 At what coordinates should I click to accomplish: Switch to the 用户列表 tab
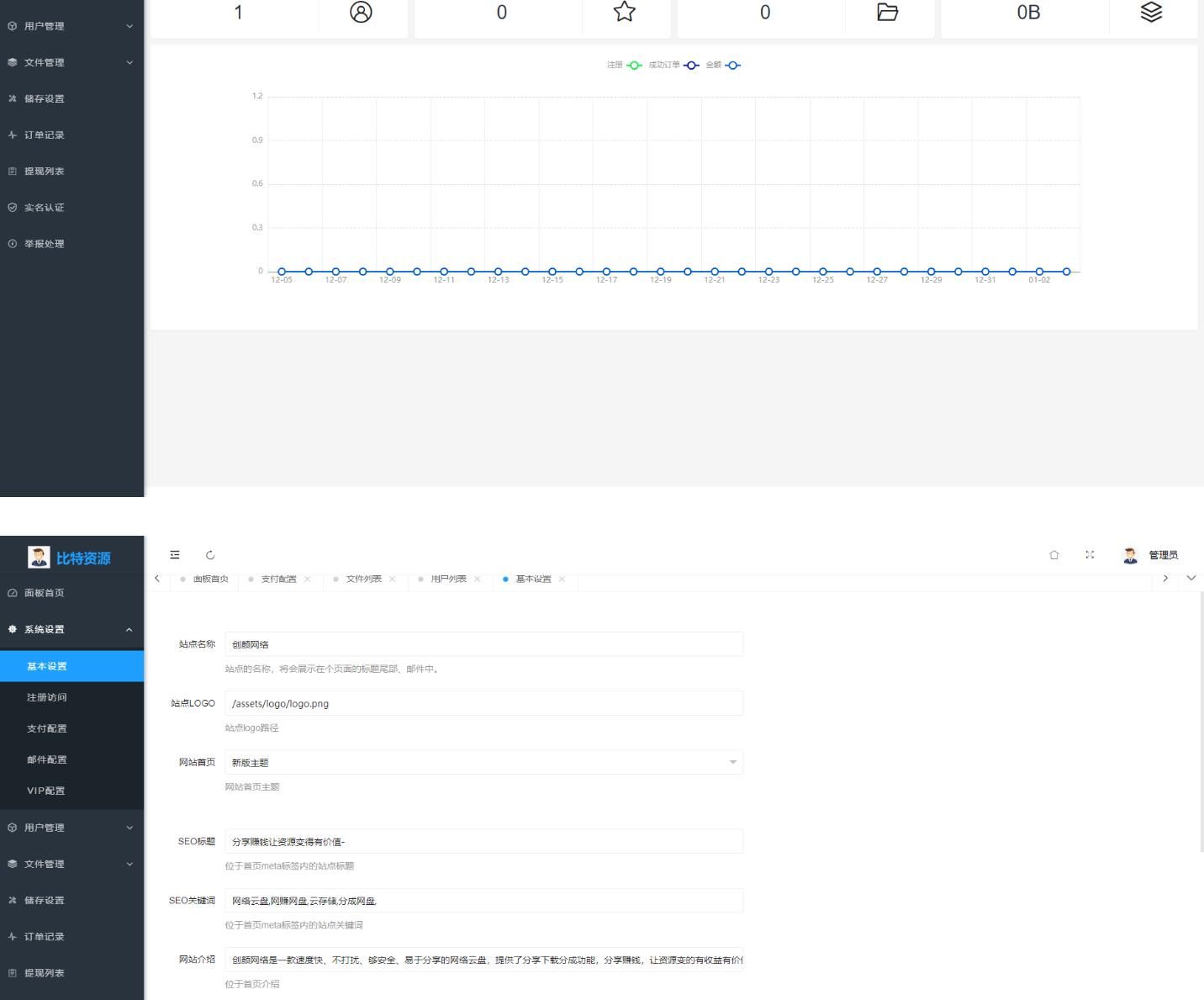448,579
